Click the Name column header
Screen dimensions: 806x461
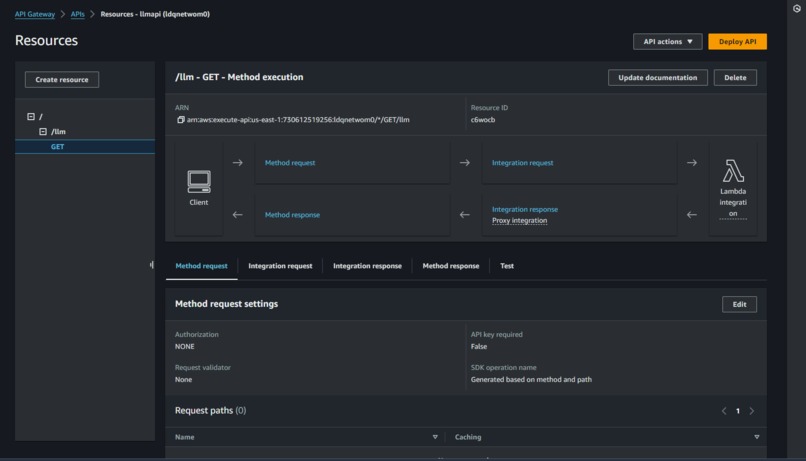[185, 437]
